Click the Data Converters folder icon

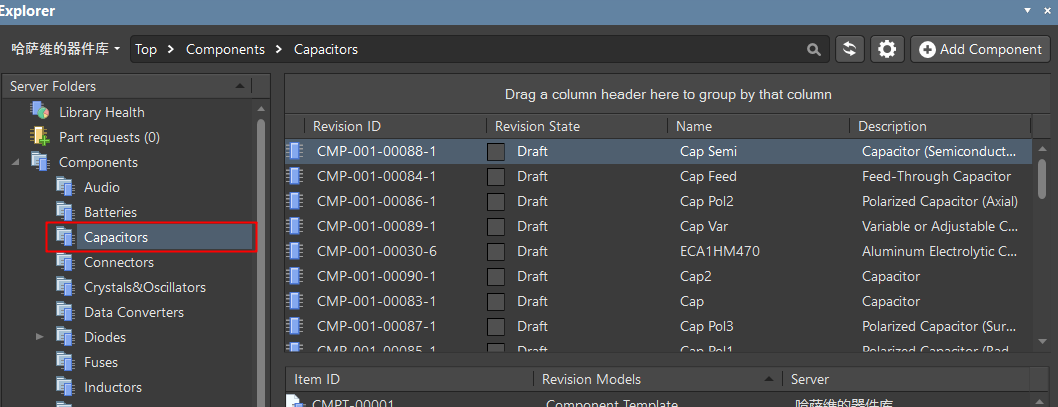pyautogui.click(x=65, y=312)
